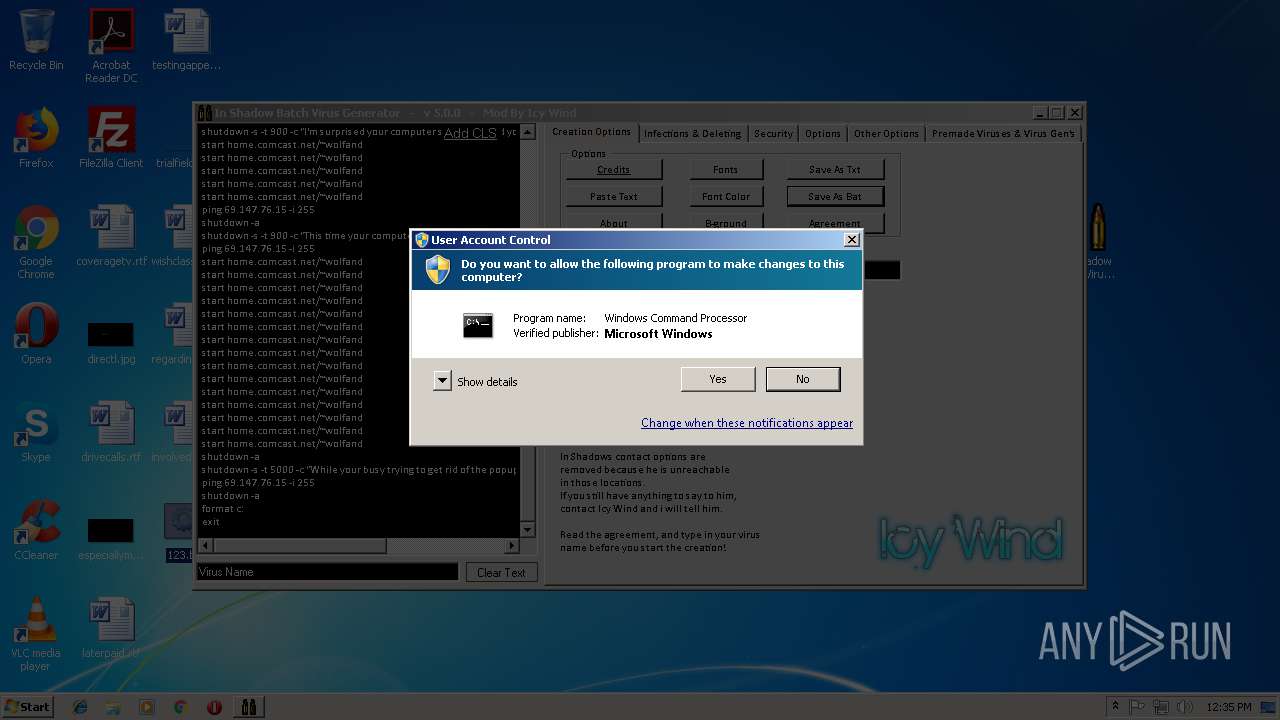Click the Fonts button
The image size is (1280, 720).
coord(725,170)
